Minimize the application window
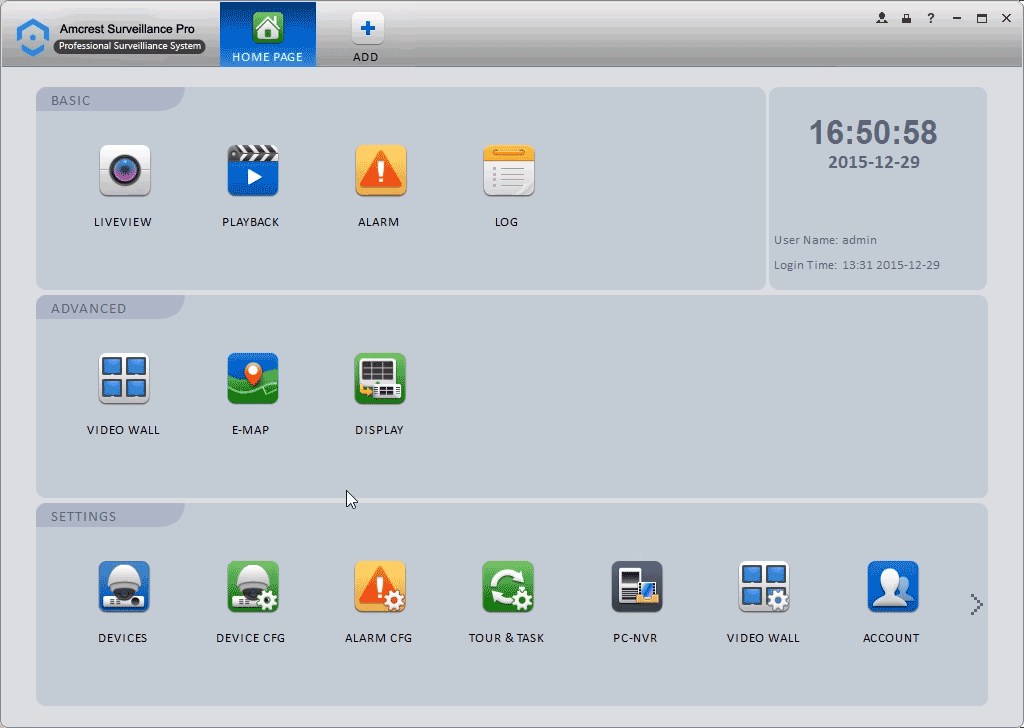This screenshot has width=1024, height=728. point(957,18)
